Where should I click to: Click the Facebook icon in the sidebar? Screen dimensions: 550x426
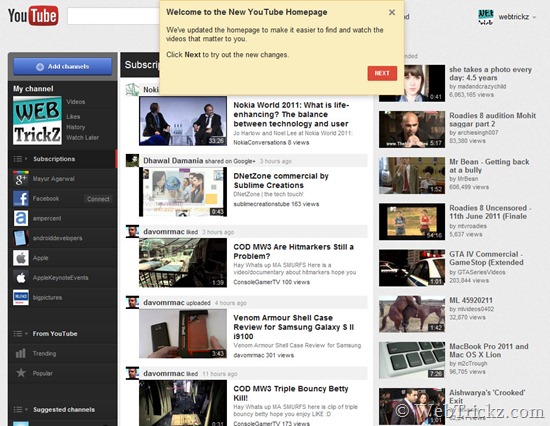pos(21,199)
